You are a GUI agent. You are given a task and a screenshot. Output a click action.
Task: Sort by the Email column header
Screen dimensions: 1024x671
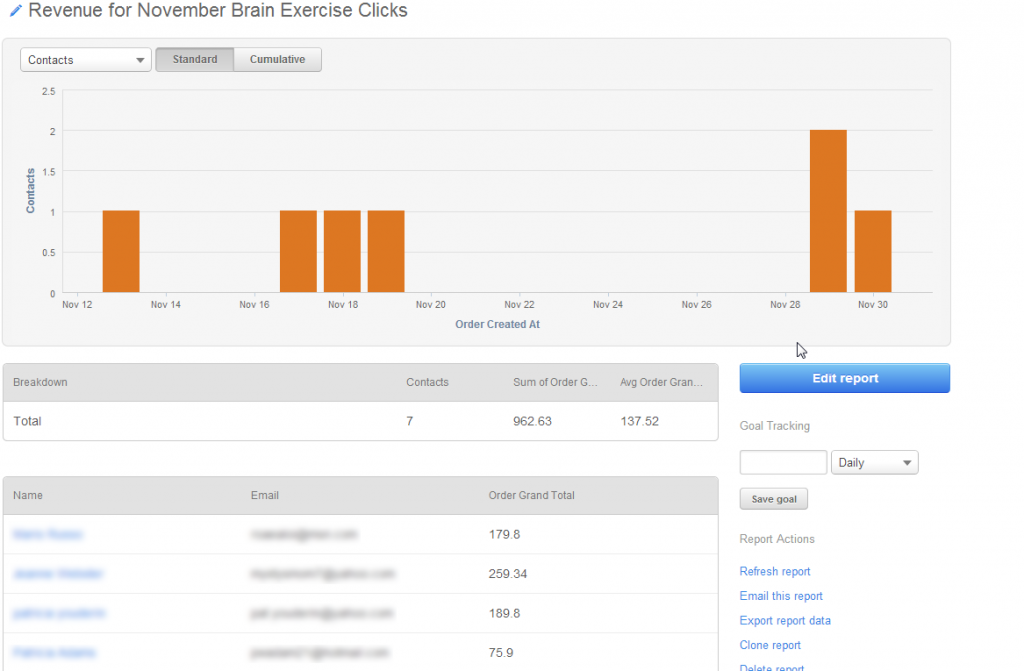click(265, 496)
